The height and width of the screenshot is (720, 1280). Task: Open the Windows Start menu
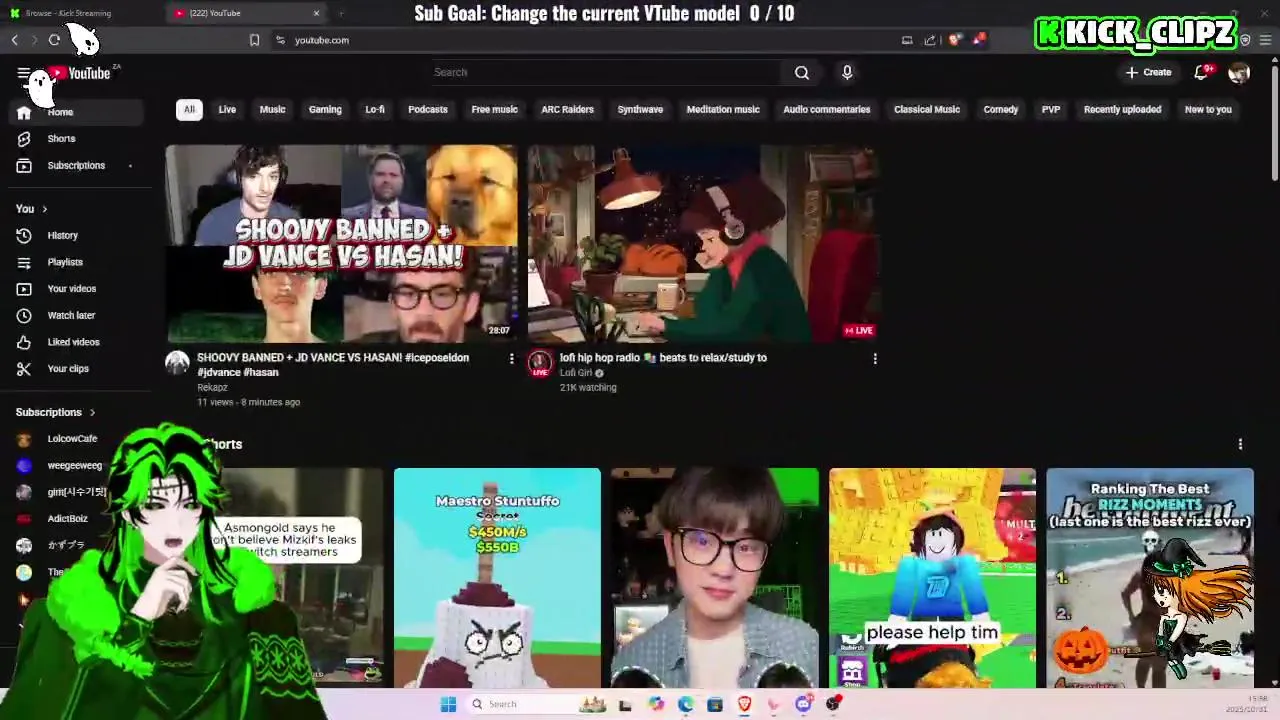(x=448, y=704)
